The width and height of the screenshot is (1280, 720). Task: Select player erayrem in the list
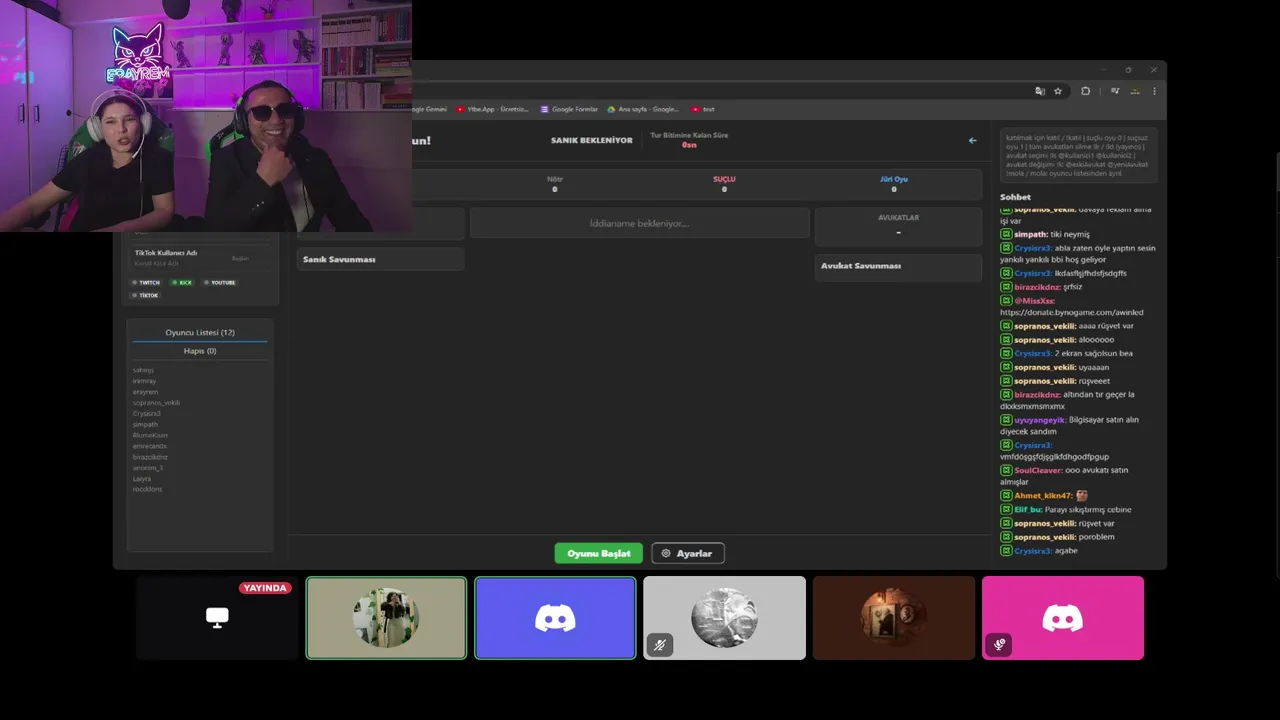pyautogui.click(x=145, y=392)
